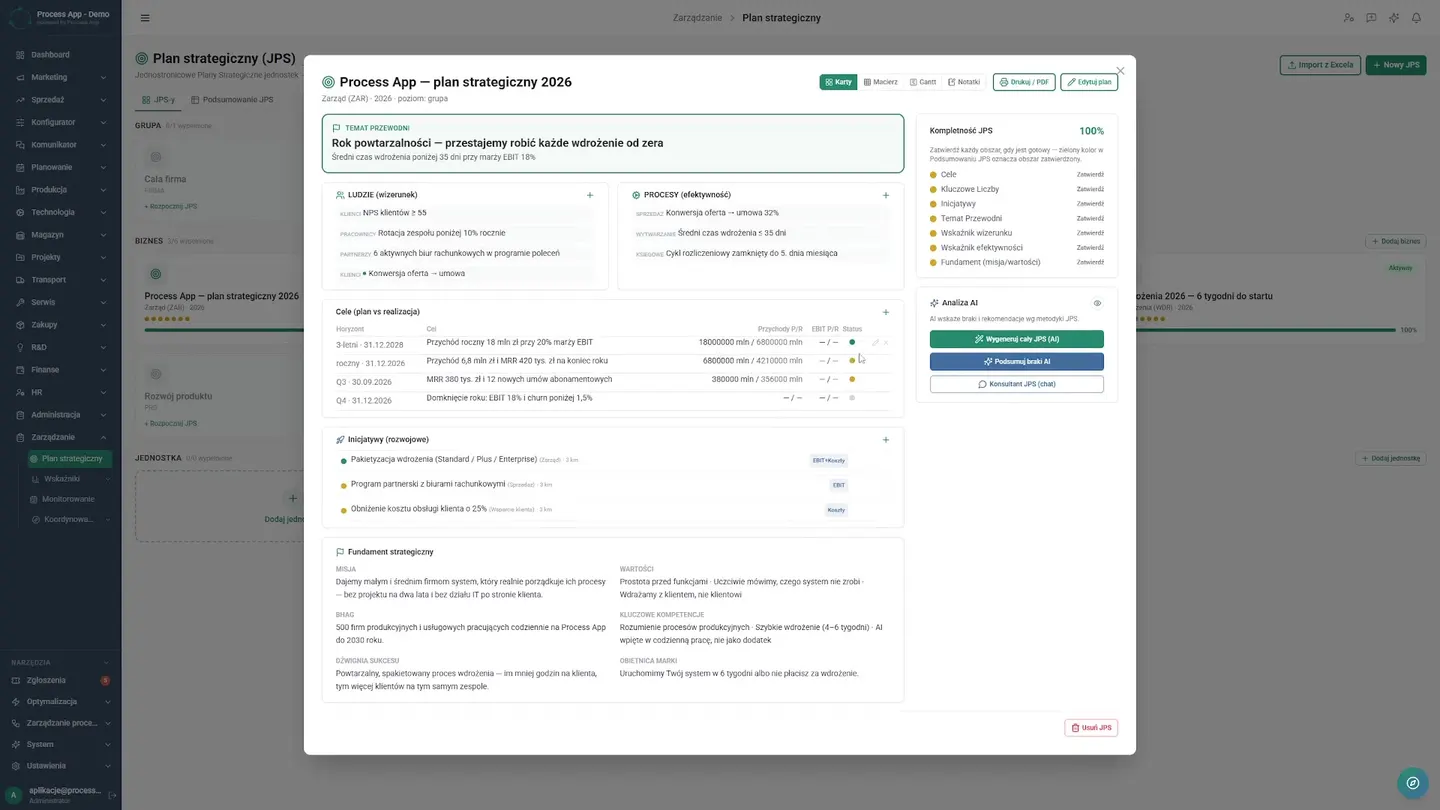Click the logout icon beside user email
Viewport: 1440px width, 810px height.
(112, 795)
